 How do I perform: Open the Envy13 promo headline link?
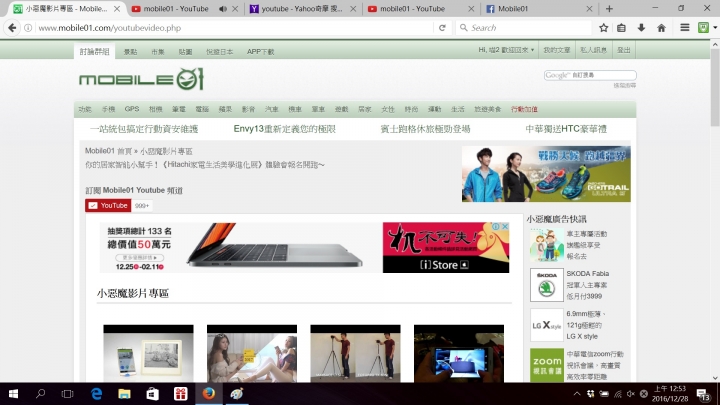tap(285, 129)
